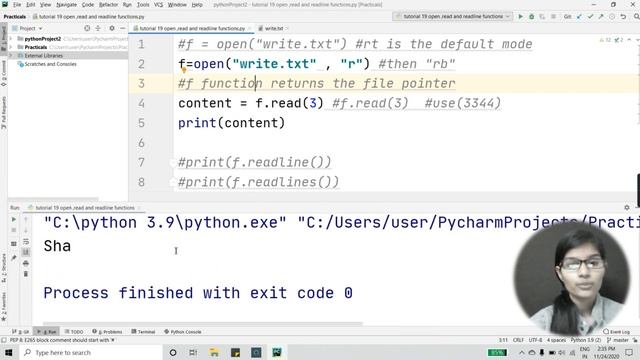
Task: Rollback changes with the undo arrow
Action: pyautogui.click(x=623, y=17)
